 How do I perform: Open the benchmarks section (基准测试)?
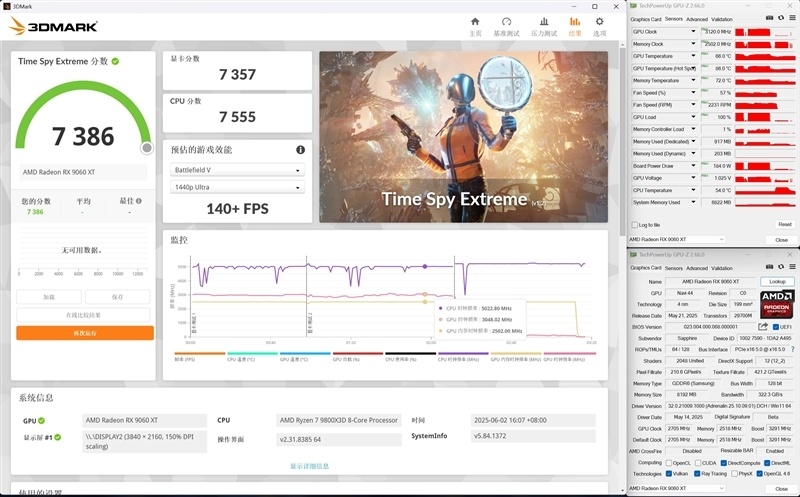point(506,27)
